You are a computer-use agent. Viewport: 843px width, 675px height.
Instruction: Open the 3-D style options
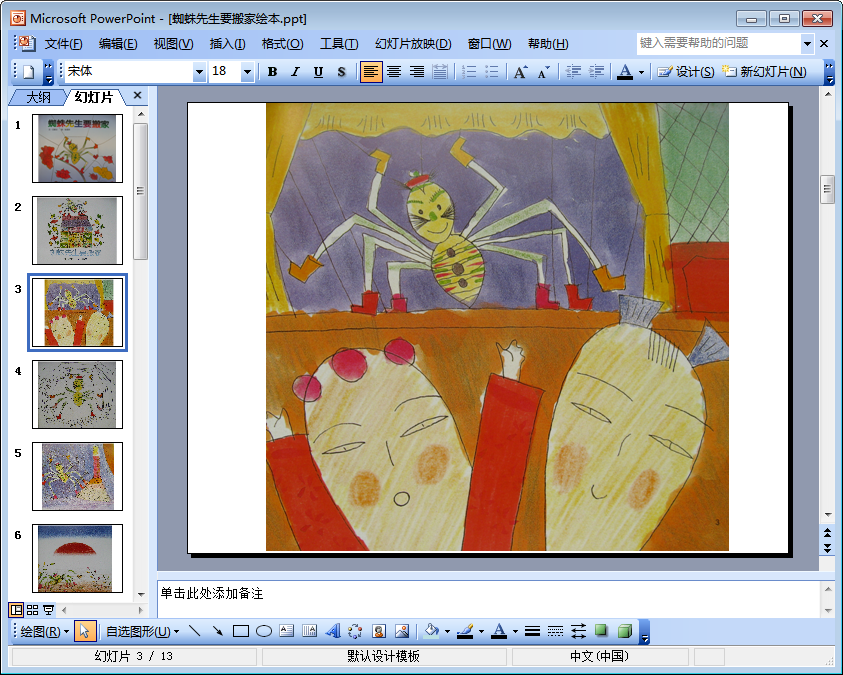pos(624,631)
